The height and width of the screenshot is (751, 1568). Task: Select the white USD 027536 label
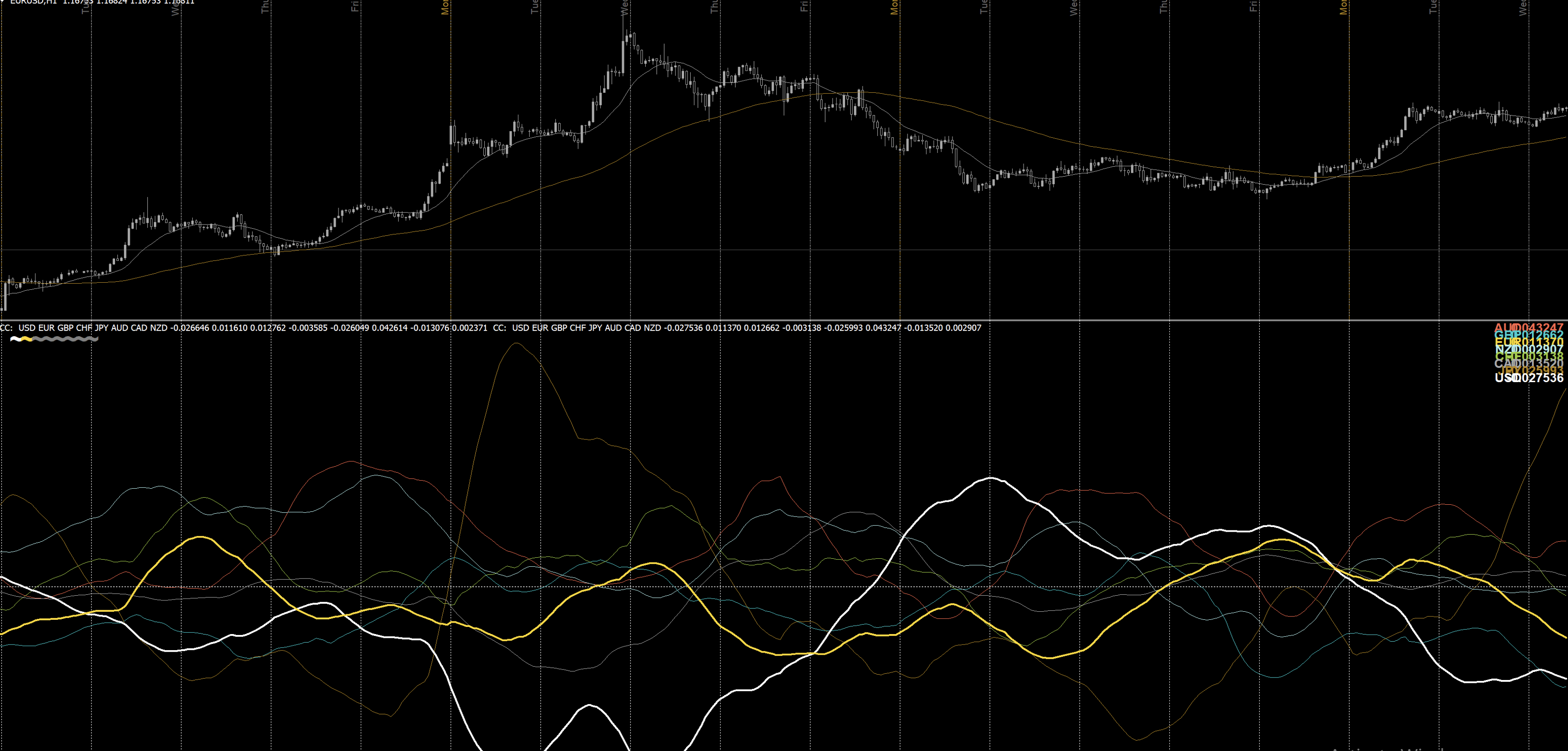(x=1529, y=378)
